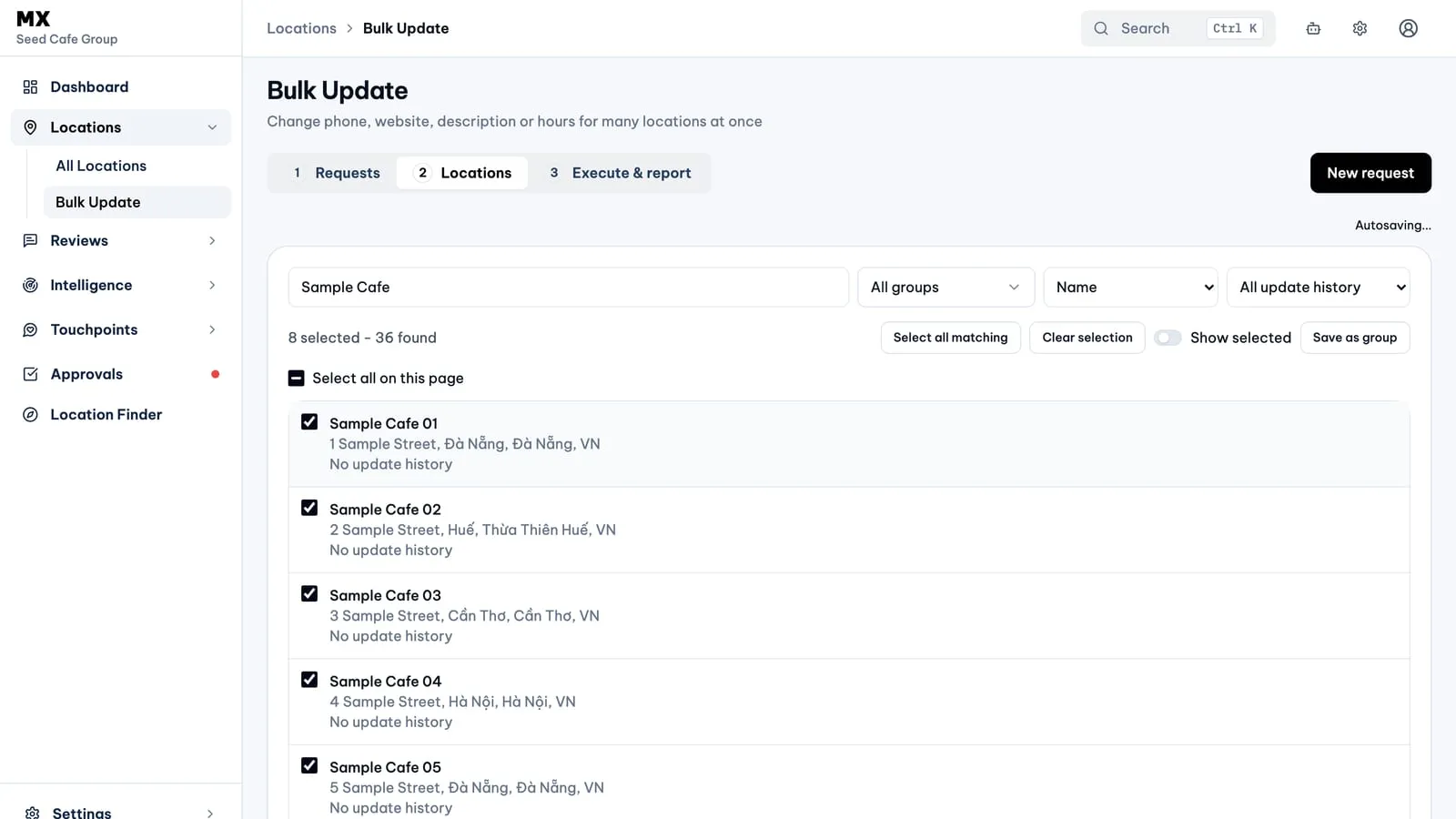This screenshot has width=1456, height=819.
Task: Open the Name sort dropdown
Action: 1130,288
